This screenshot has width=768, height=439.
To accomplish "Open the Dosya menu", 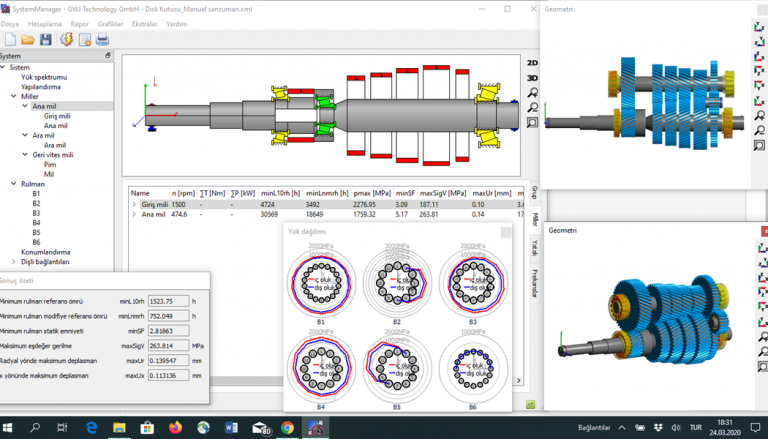I will [x=10, y=24].
